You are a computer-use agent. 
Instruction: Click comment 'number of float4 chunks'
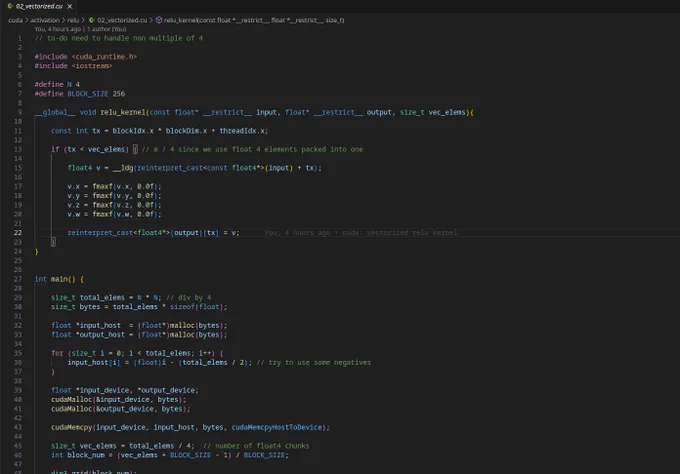coord(262,446)
